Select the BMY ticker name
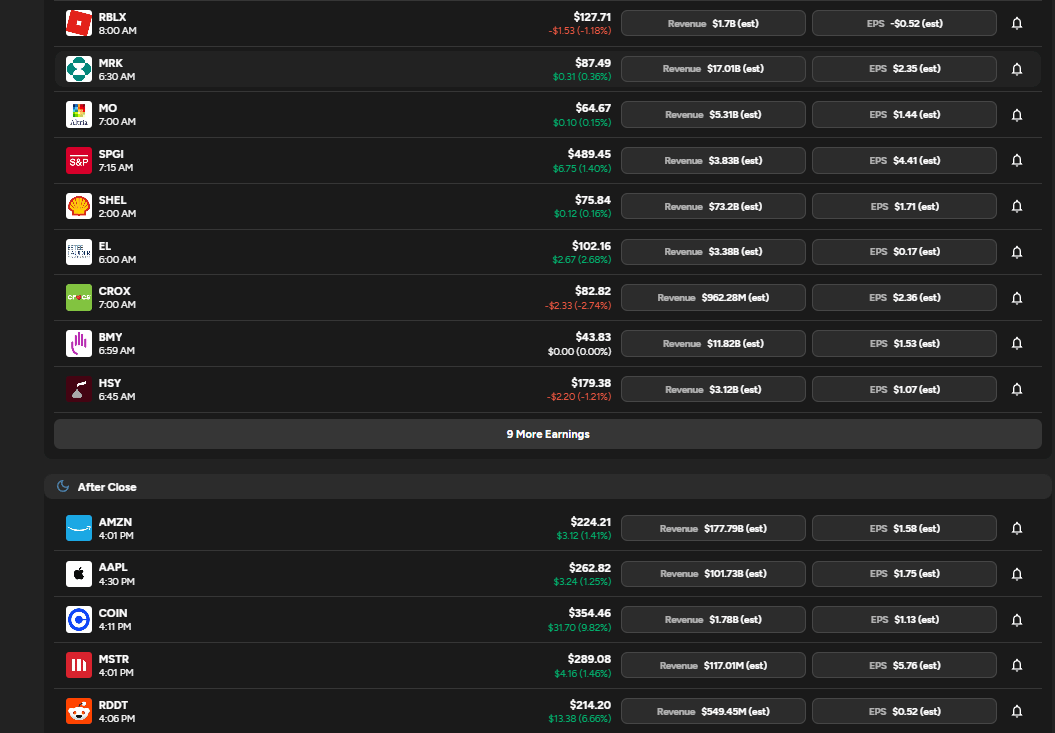 [110, 337]
